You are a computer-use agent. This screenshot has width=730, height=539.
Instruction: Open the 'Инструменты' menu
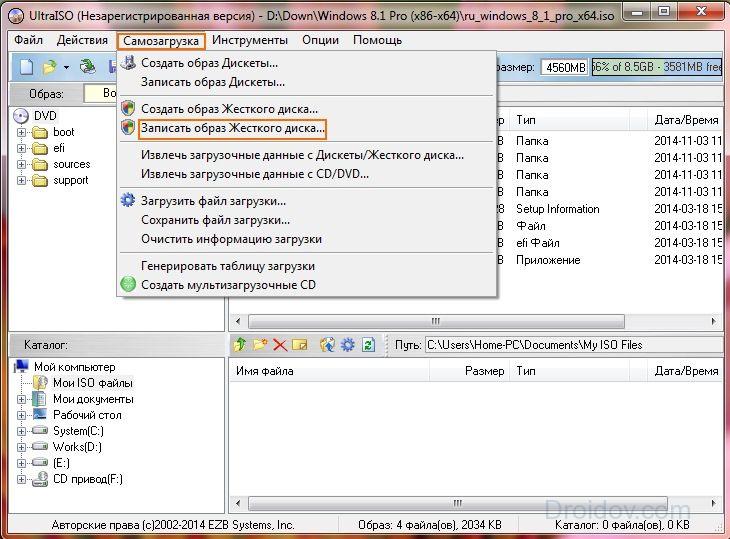point(250,40)
